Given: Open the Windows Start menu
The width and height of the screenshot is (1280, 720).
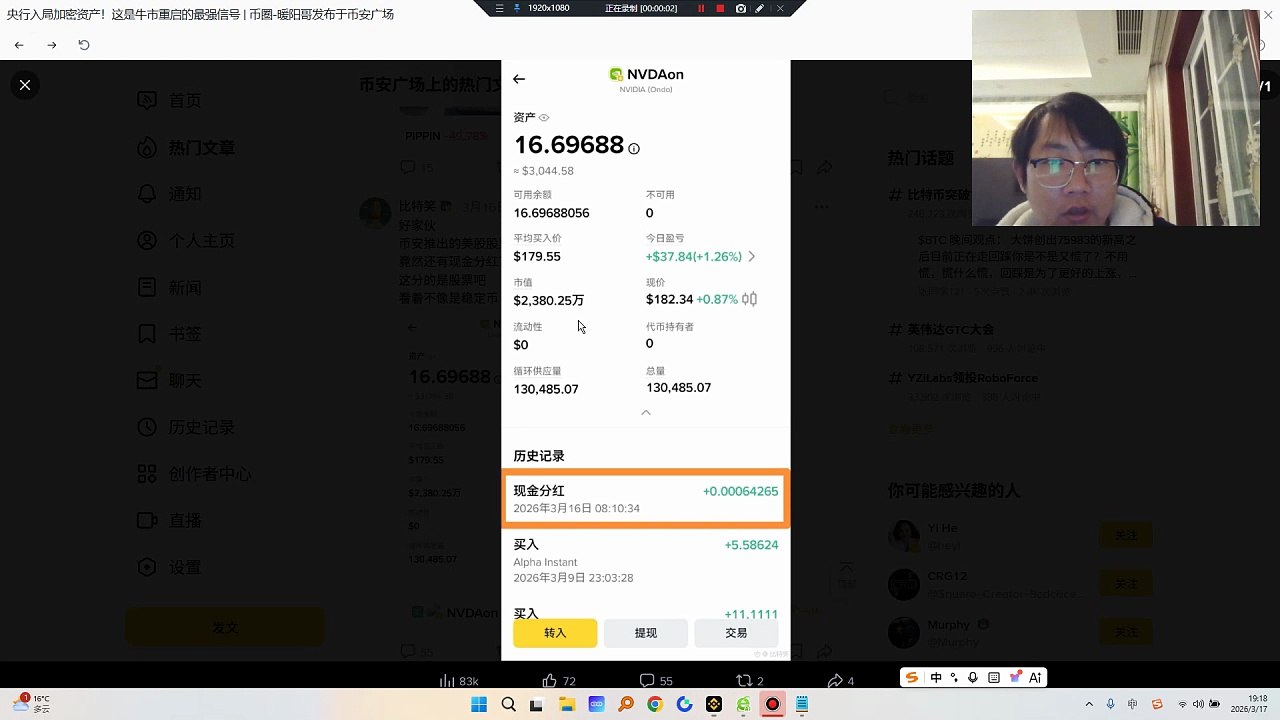Looking at the screenshot, I should [479, 705].
